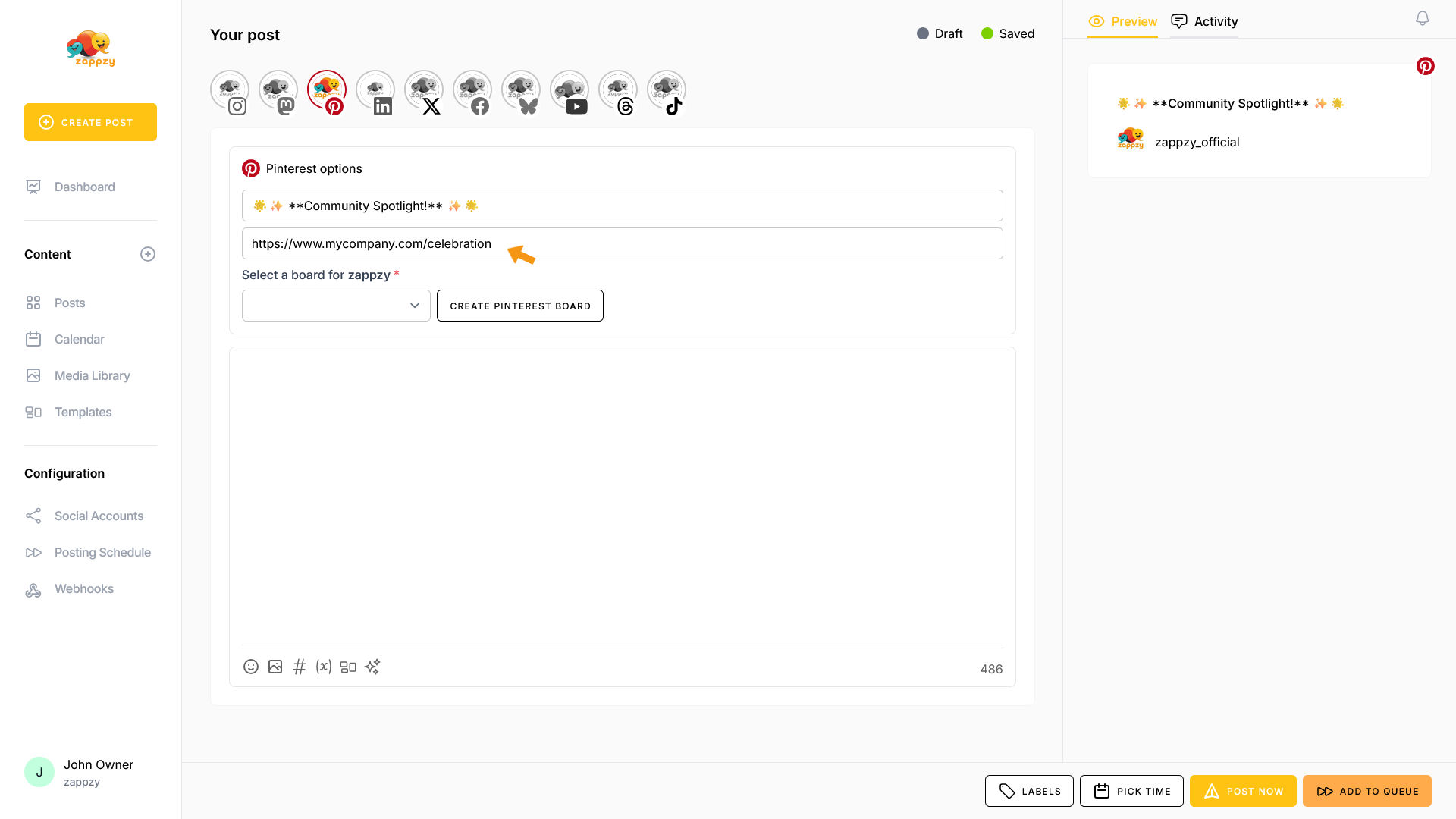
Task: Switch to the Preview tab
Action: click(x=1123, y=21)
